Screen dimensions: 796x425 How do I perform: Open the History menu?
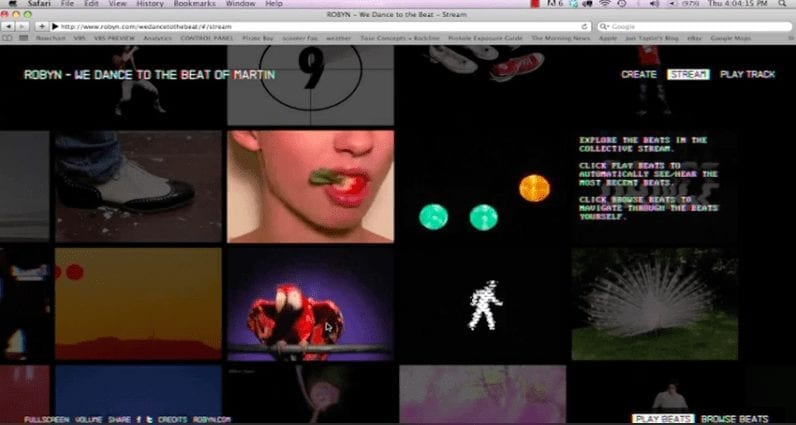(150, 4)
